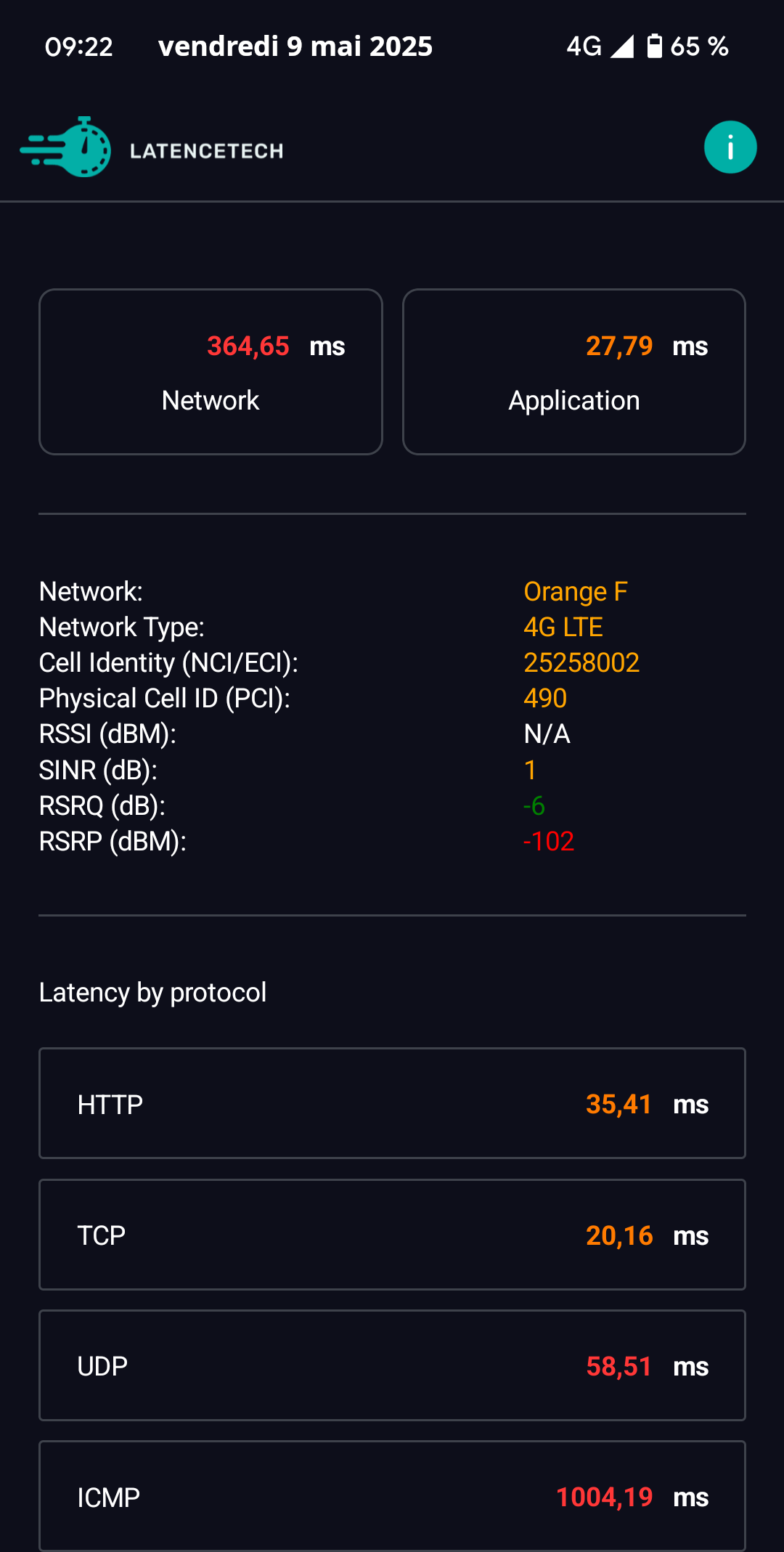Tap the LatenceTech stopwatch logo

coord(66,147)
